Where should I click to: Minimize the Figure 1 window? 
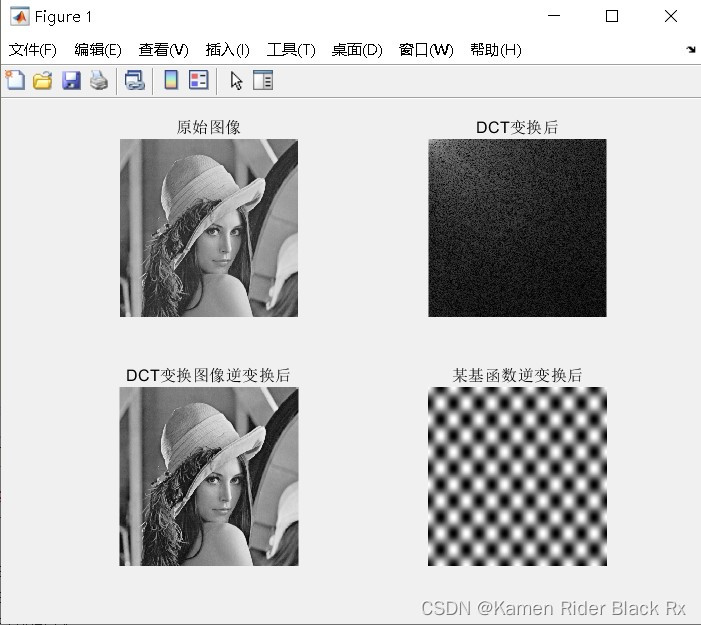click(554, 16)
